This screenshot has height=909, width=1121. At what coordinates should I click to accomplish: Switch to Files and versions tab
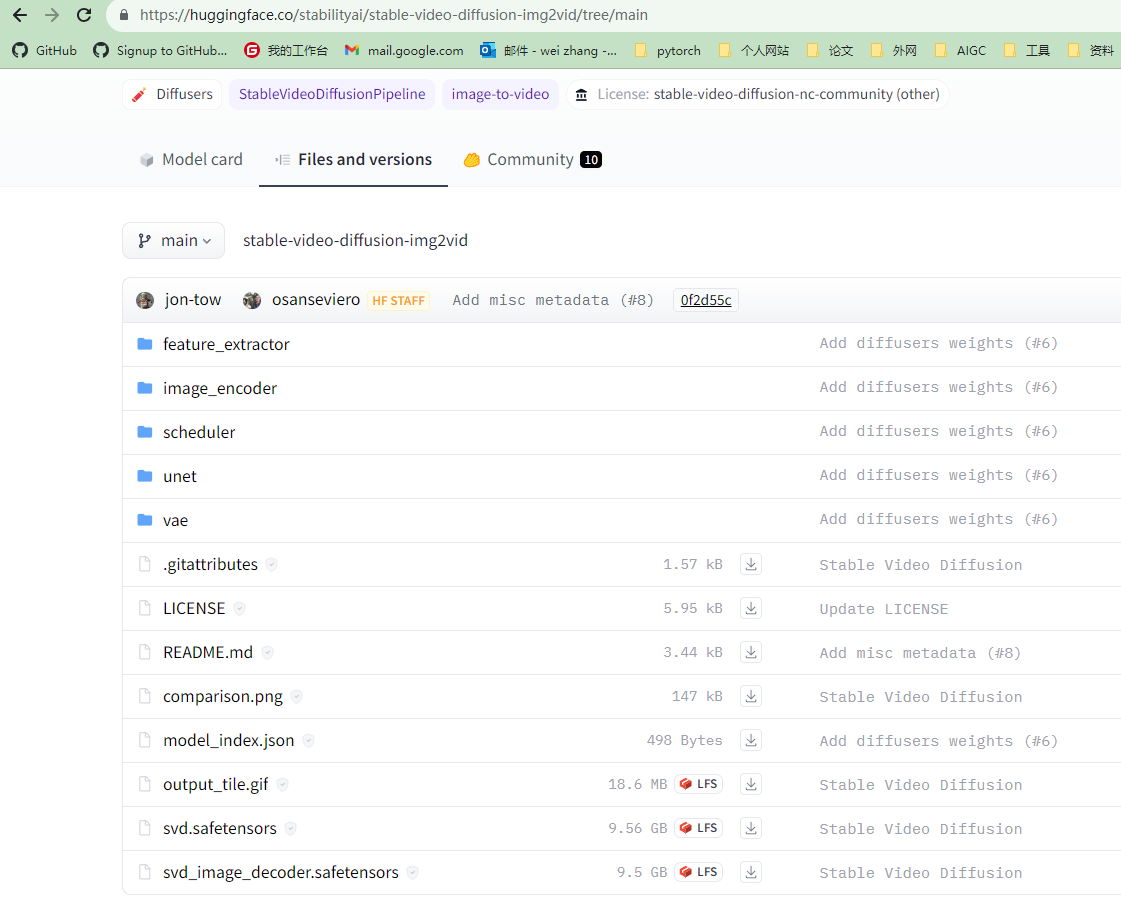[353, 159]
